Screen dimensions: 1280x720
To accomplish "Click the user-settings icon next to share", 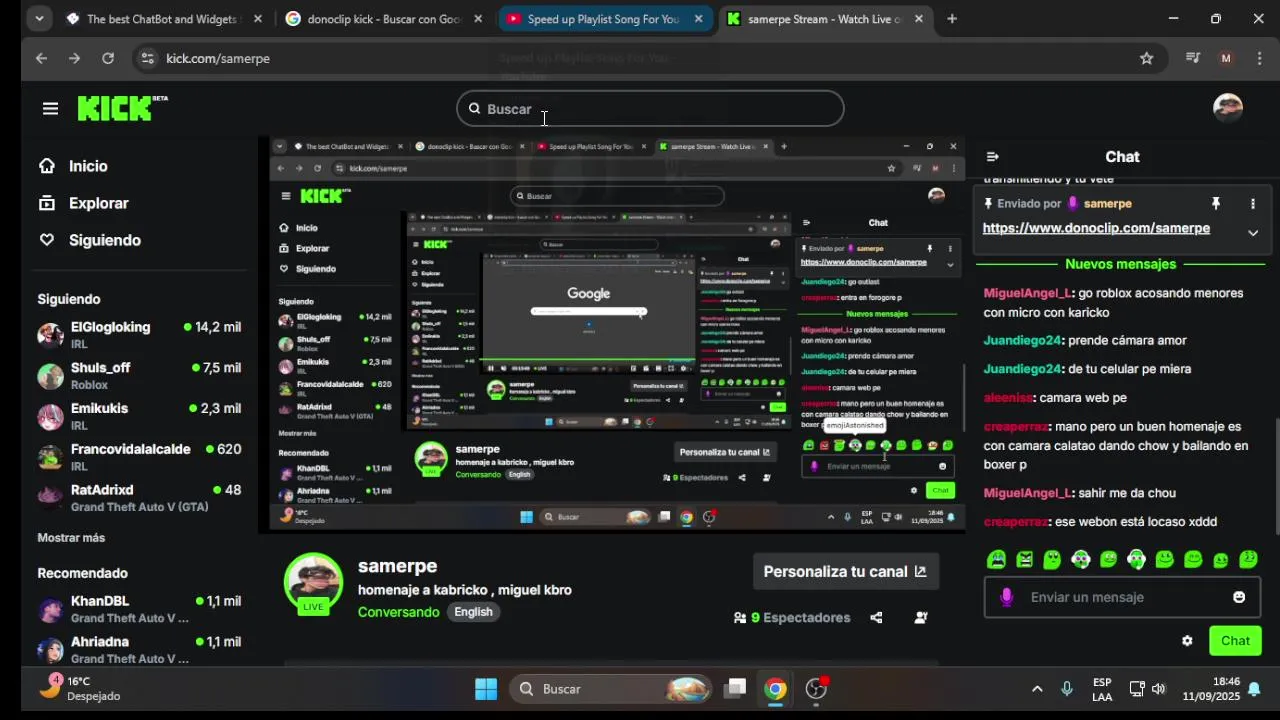I will point(921,618).
